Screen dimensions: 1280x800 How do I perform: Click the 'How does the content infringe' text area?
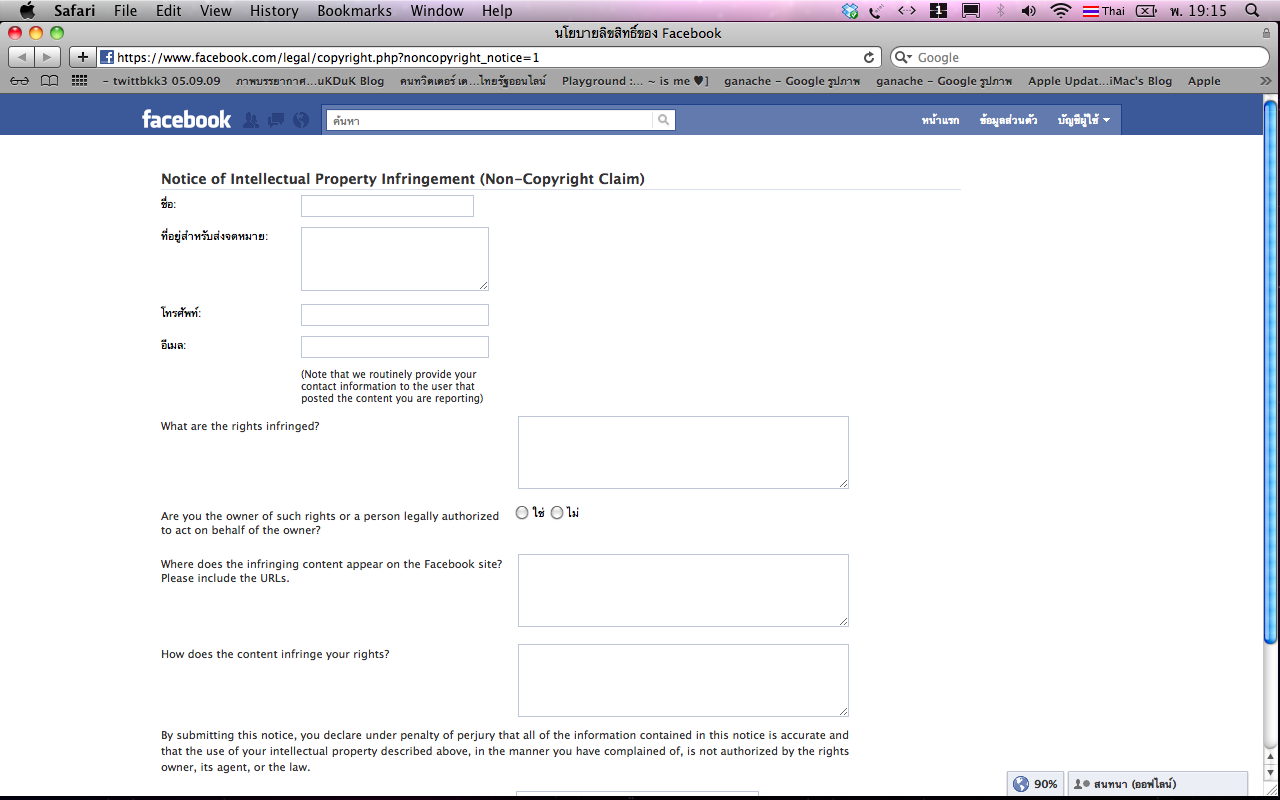683,681
